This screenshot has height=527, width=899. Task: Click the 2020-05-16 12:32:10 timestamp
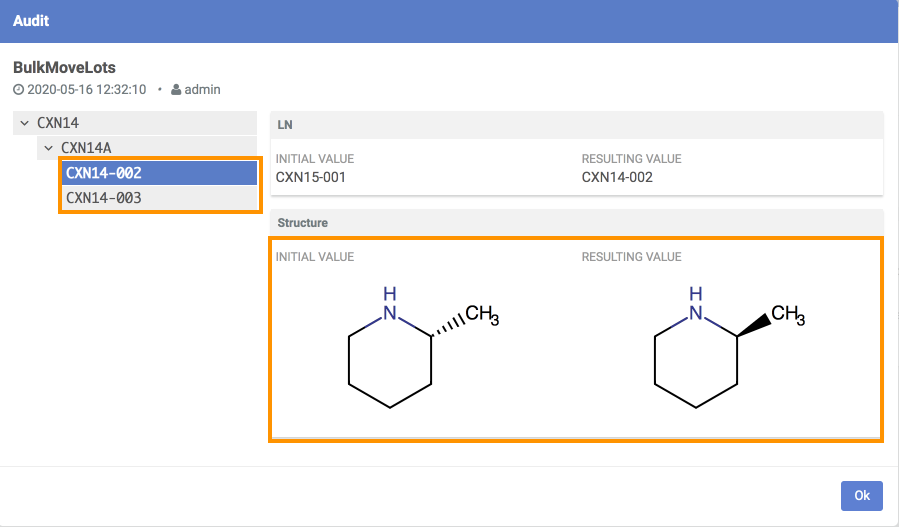point(87,90)
